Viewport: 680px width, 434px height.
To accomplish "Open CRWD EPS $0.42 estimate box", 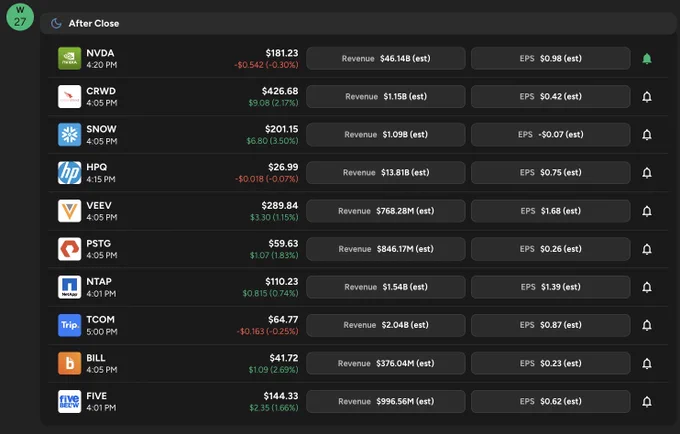I will pos(551,96).
